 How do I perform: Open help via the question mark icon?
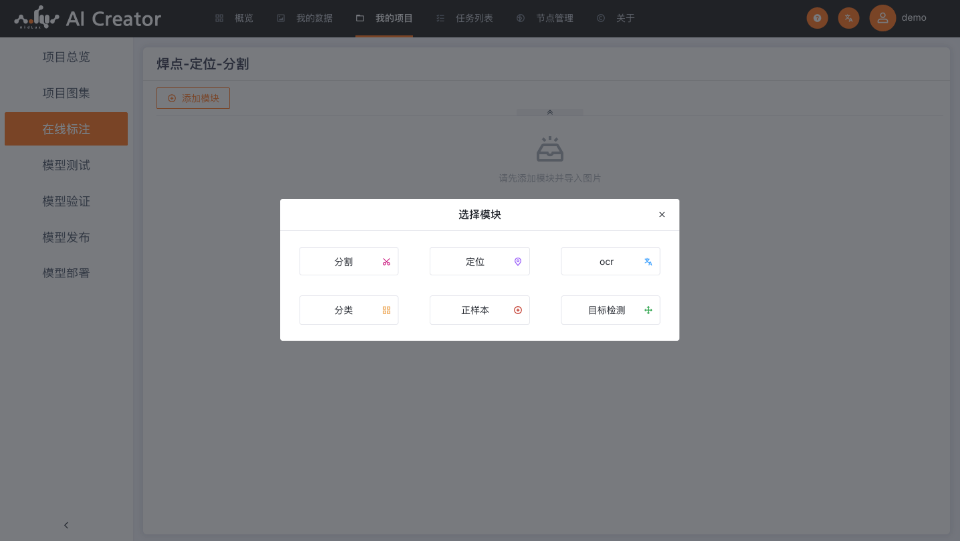pyautogui.click(x=817, y=18)
